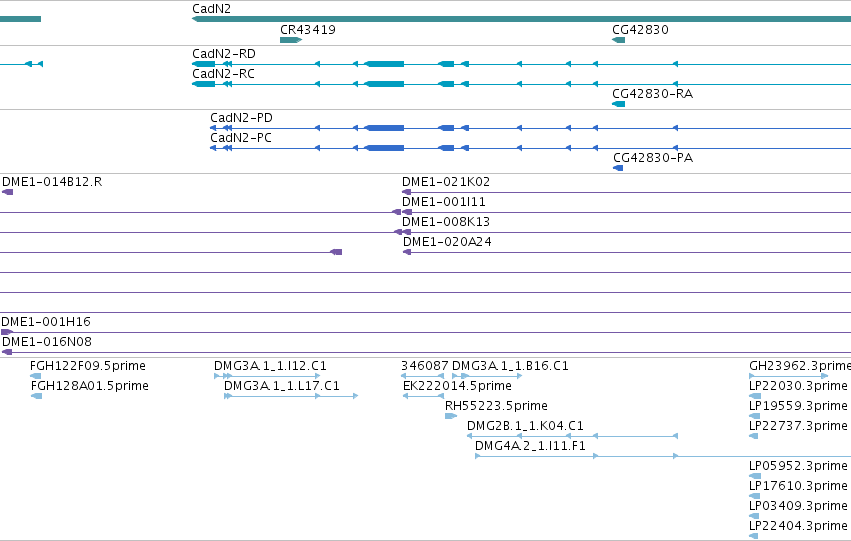Select the FGH122F09.5prime EST label
Screen dimensions: 851x541
[x=88, y=366]
